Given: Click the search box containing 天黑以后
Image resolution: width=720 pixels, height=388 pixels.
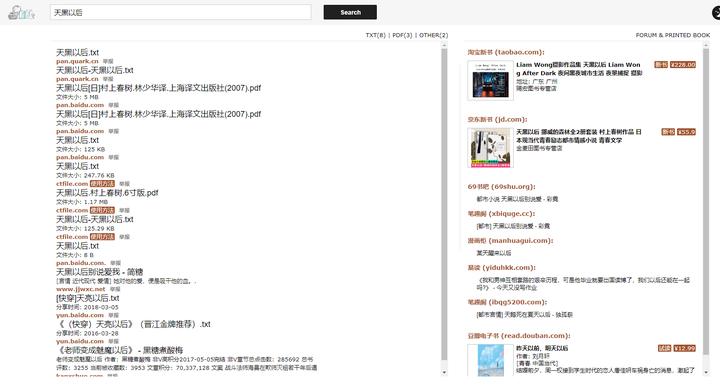Looking at the screenshot, I should pyautogui.click(x=180, y=12).
